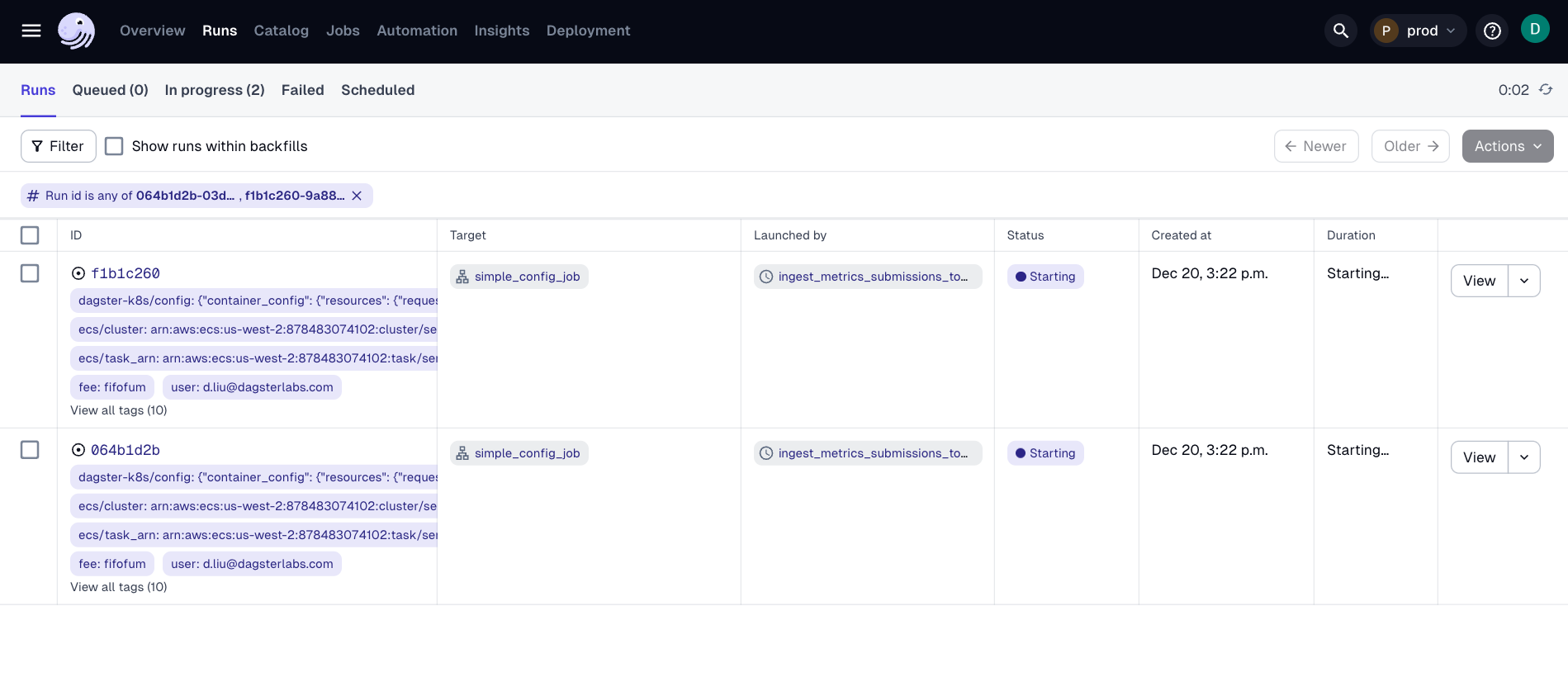
Task: Enable Show runs within backfills checkbox
Action: pos(115,146)
